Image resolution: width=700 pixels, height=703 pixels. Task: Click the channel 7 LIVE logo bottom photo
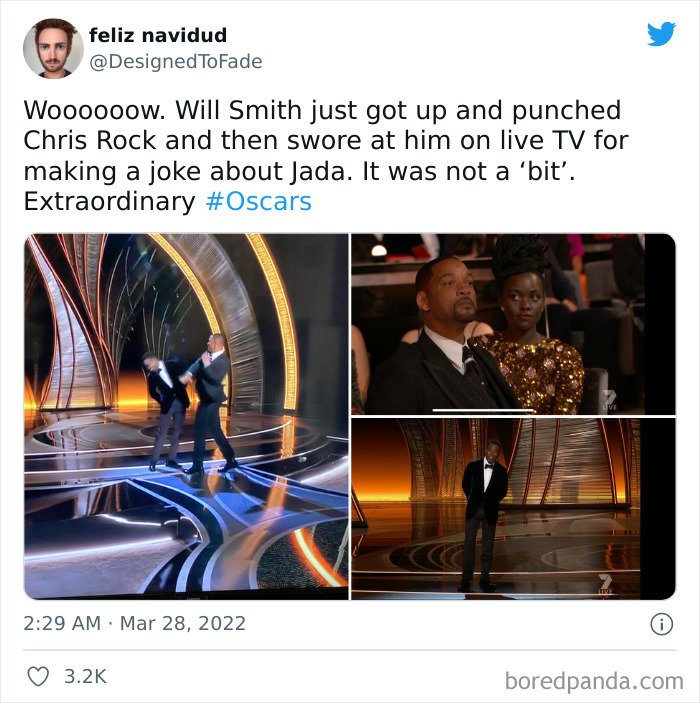tap(605, 584)
